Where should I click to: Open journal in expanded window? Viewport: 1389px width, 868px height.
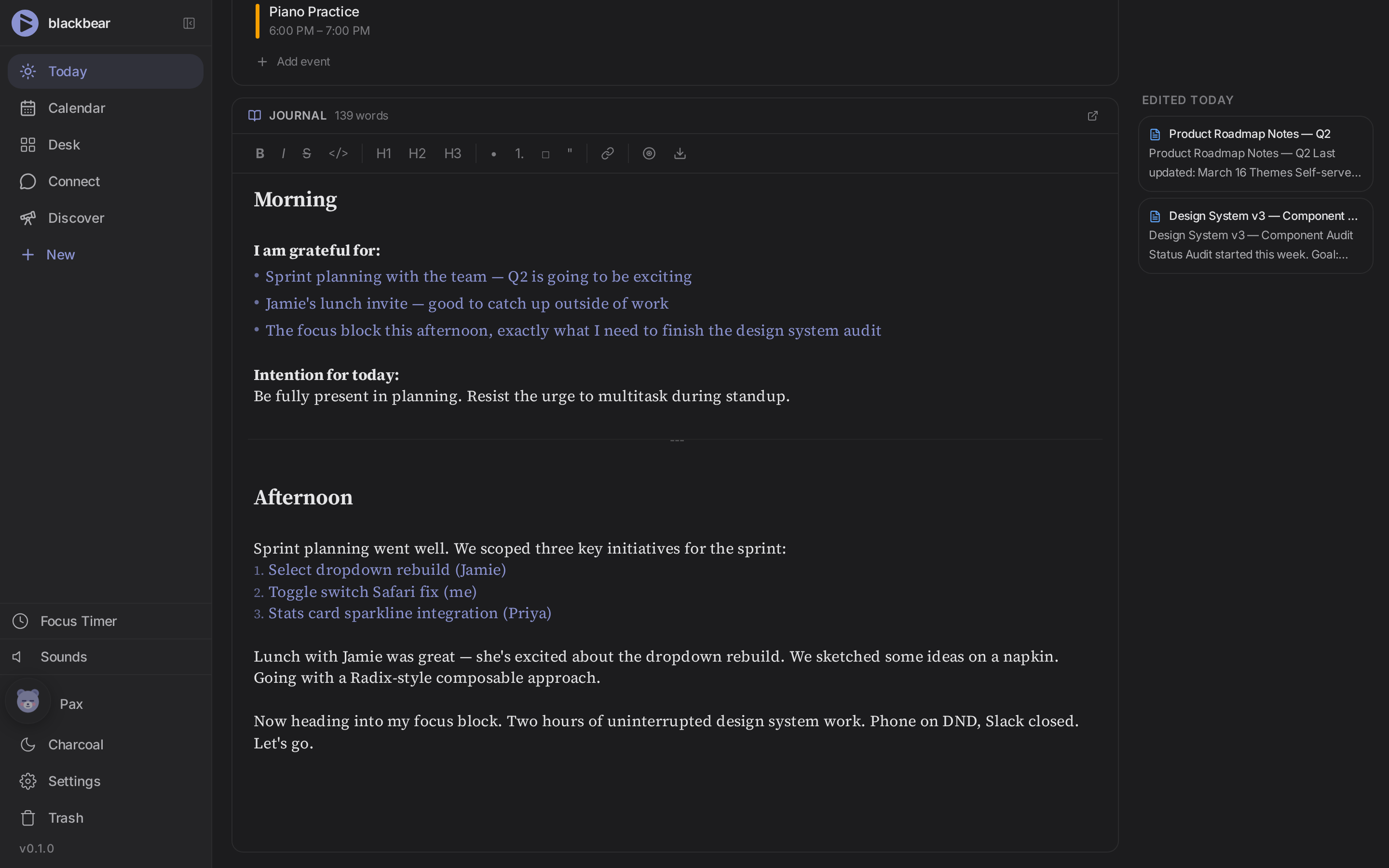(1092, 116)
